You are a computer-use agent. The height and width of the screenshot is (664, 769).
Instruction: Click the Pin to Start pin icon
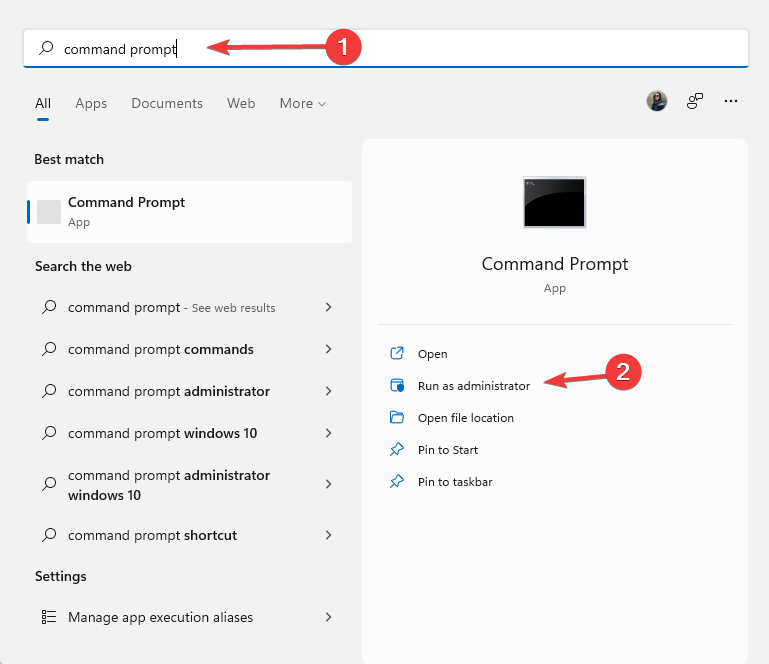coord(397,450)
